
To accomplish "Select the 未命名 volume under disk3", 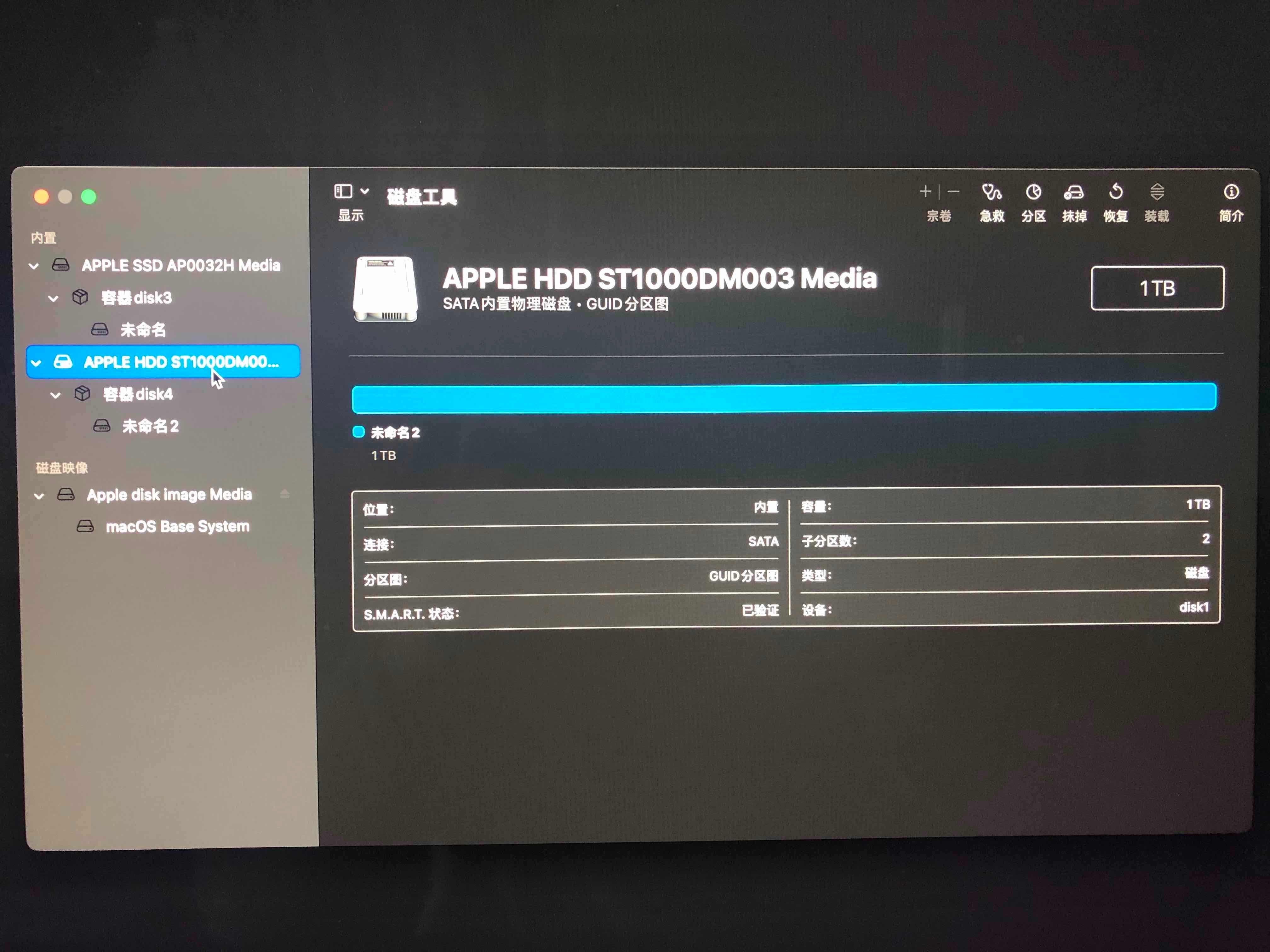I will tap(142, 330).
